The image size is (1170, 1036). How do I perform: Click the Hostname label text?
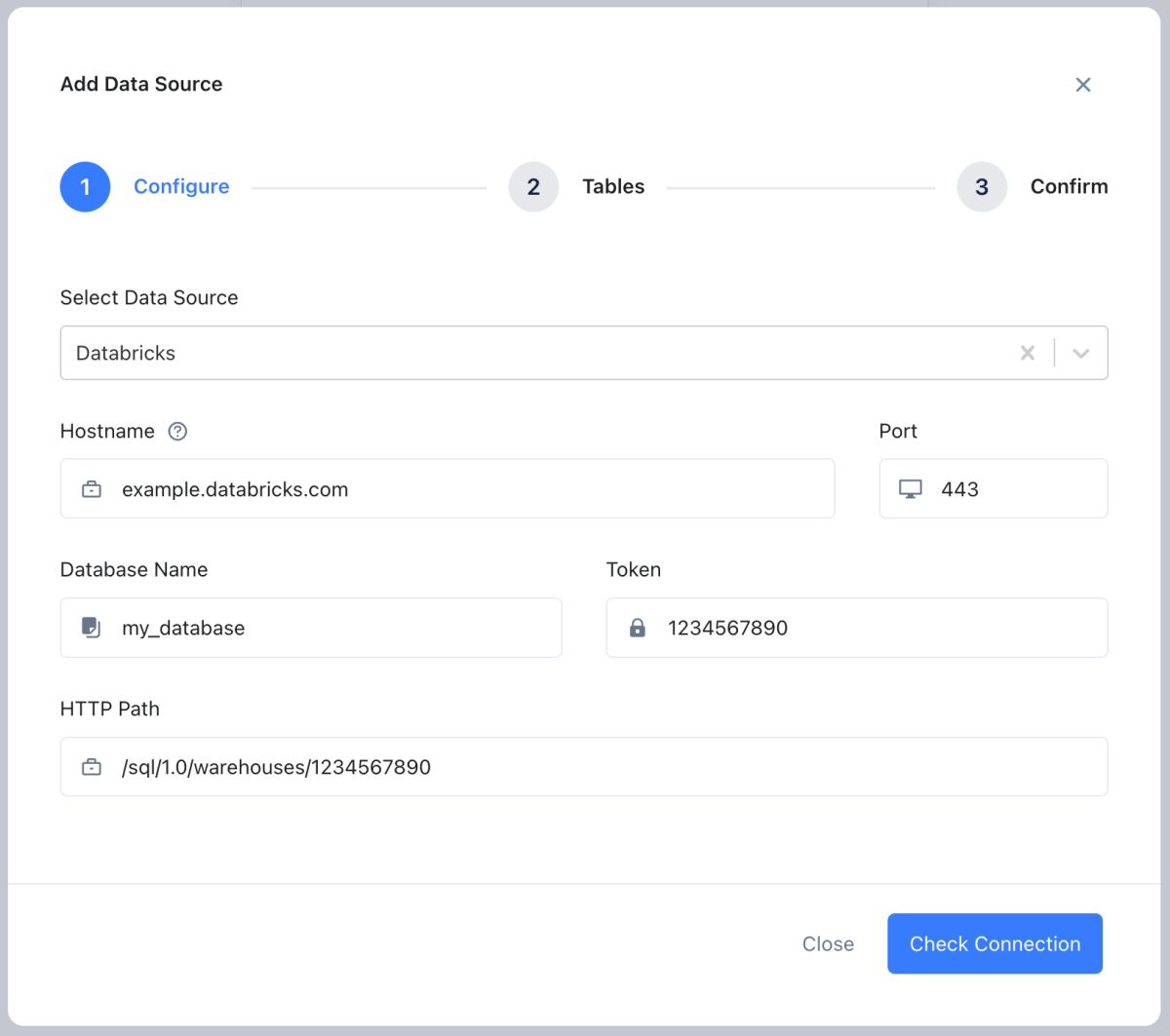pos(107,431)
